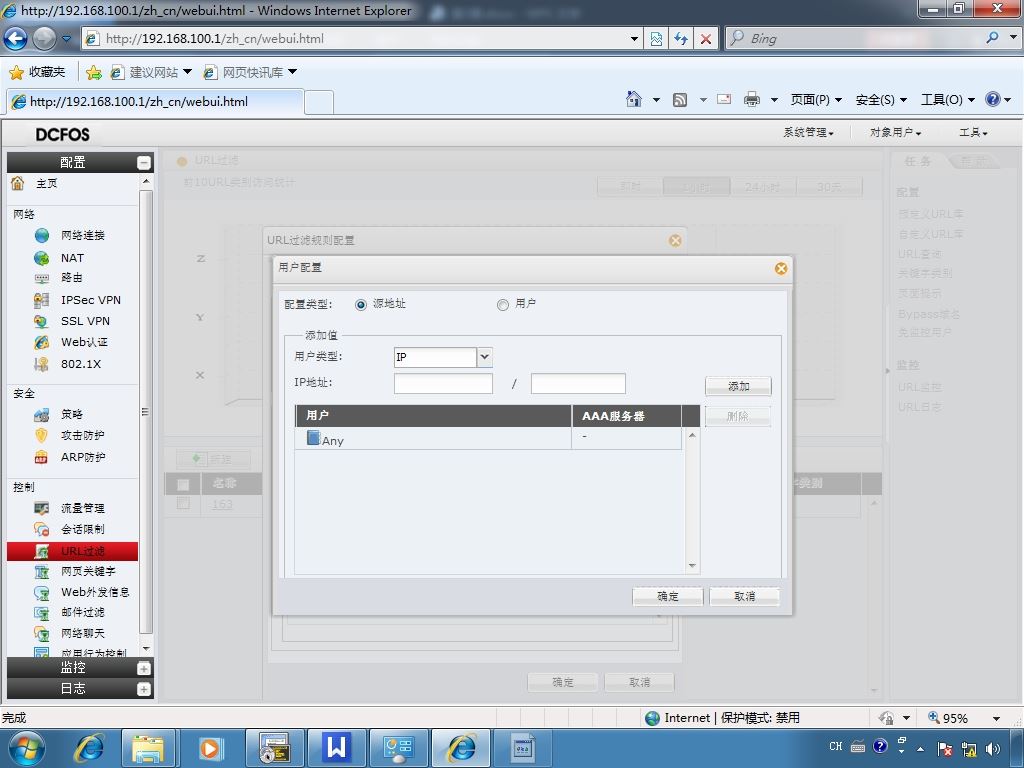
Task: Select the 用户 radio button
Action: coord(502,304)
